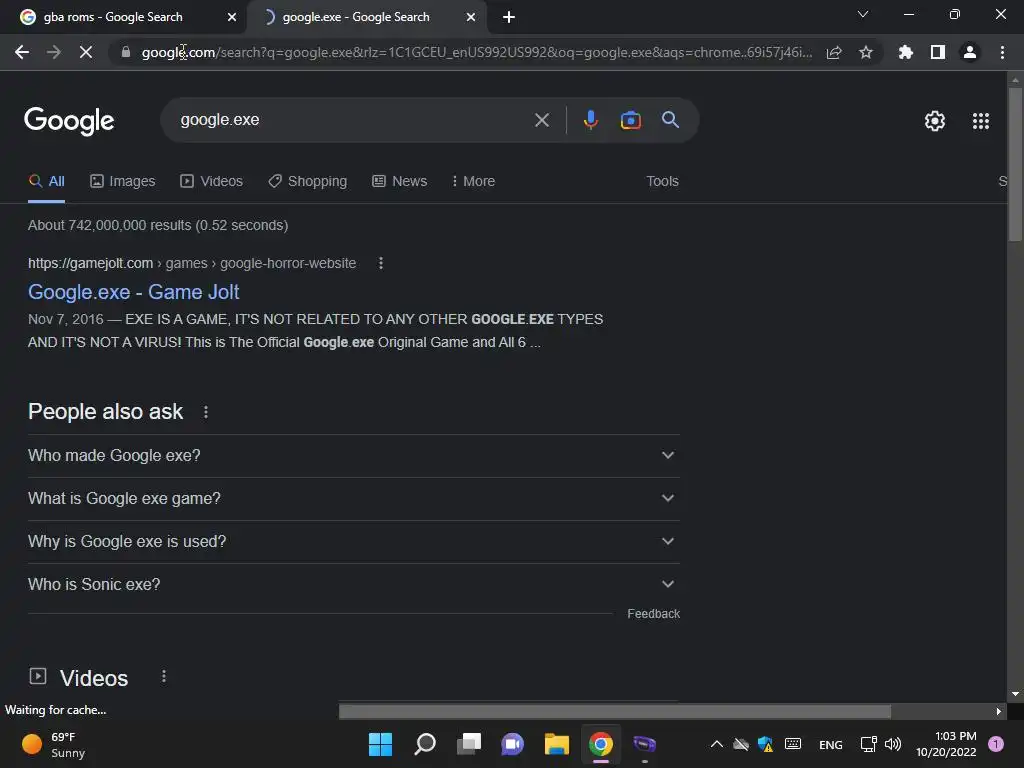Switch to Images results
1024x768 pixels.
coord(123,182)
